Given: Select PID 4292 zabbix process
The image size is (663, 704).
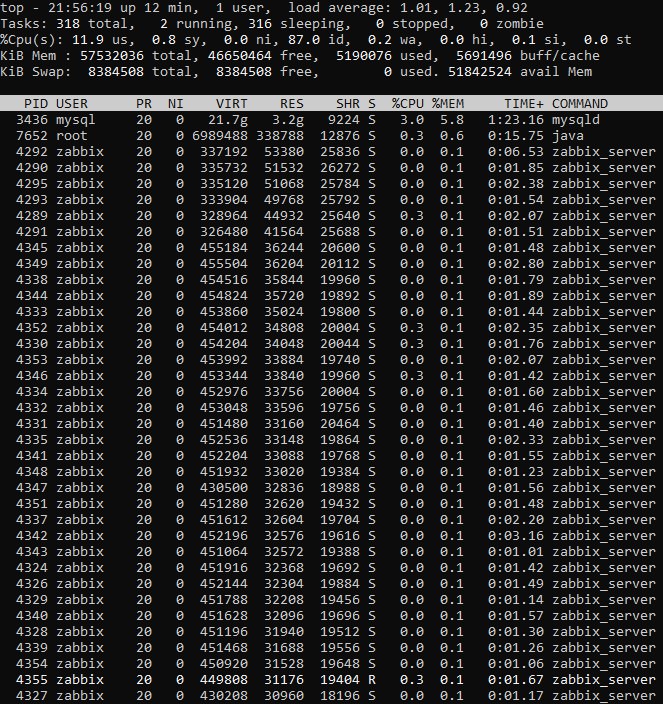Looking at the screenshot, I should [31, 152].
